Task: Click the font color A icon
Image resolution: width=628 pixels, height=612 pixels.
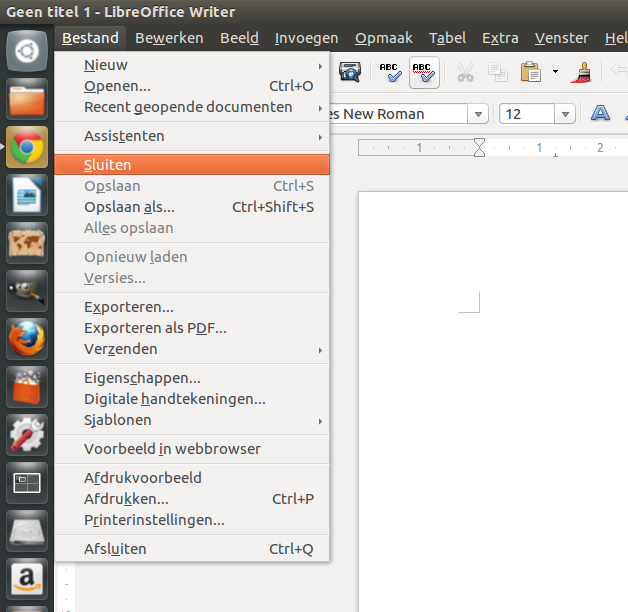Action: [x=600, y=113]
